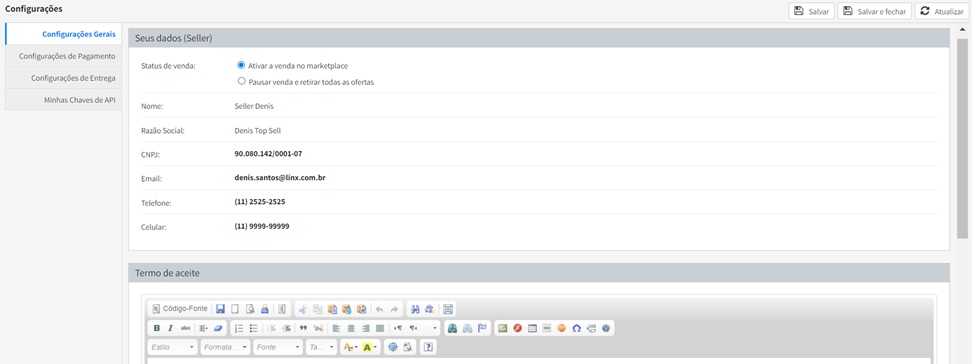Align text right in editor
Viewport: 972px width, 364px height.
(x=366, y=328)
